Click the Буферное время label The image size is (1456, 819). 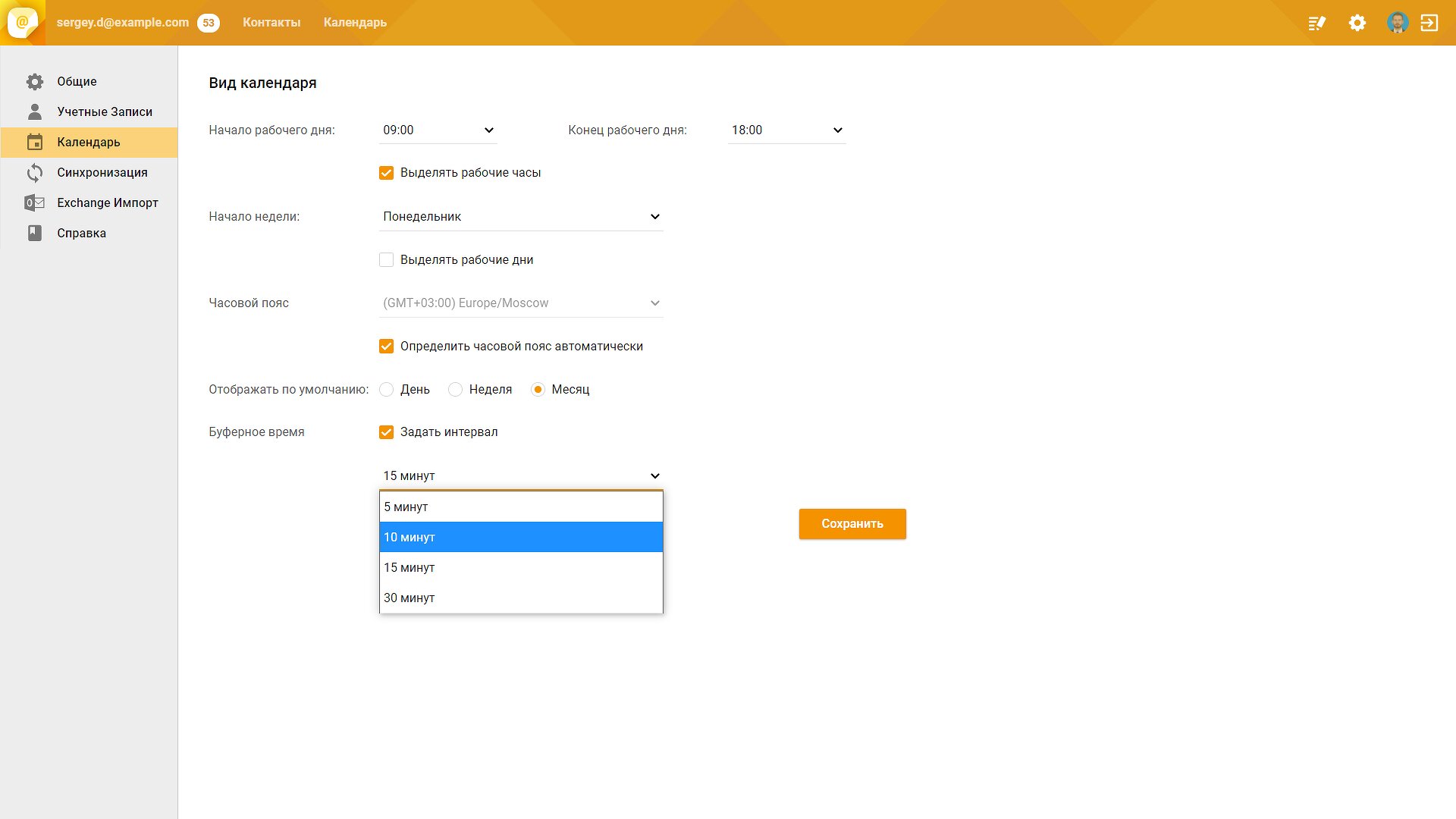tap(256, 432)
